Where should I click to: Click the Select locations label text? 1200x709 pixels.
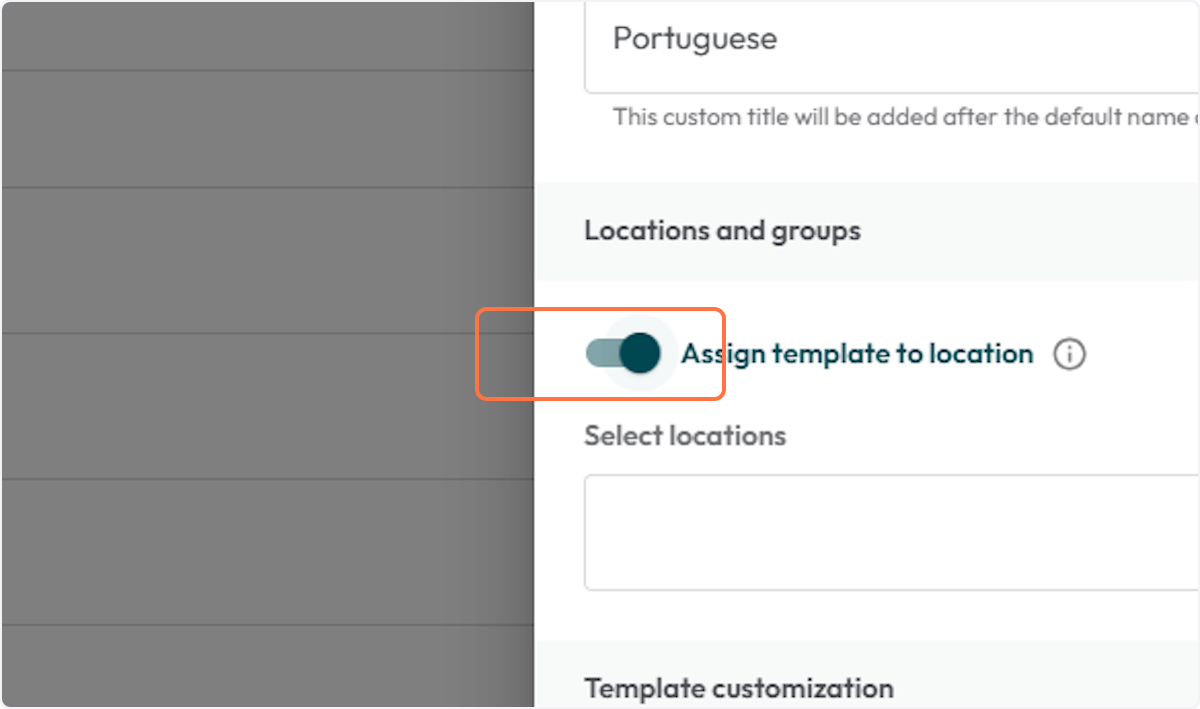tap(685, 436)
